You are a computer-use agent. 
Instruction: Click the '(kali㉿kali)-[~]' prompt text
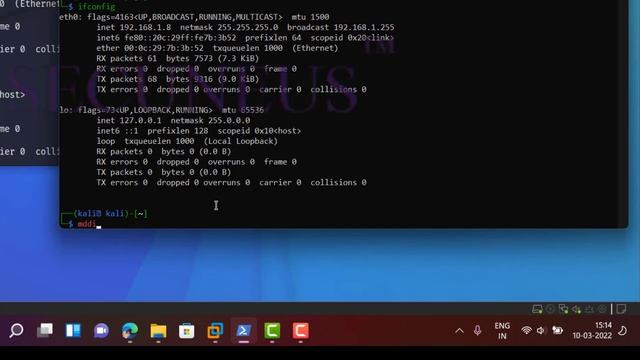click(110, 213)
